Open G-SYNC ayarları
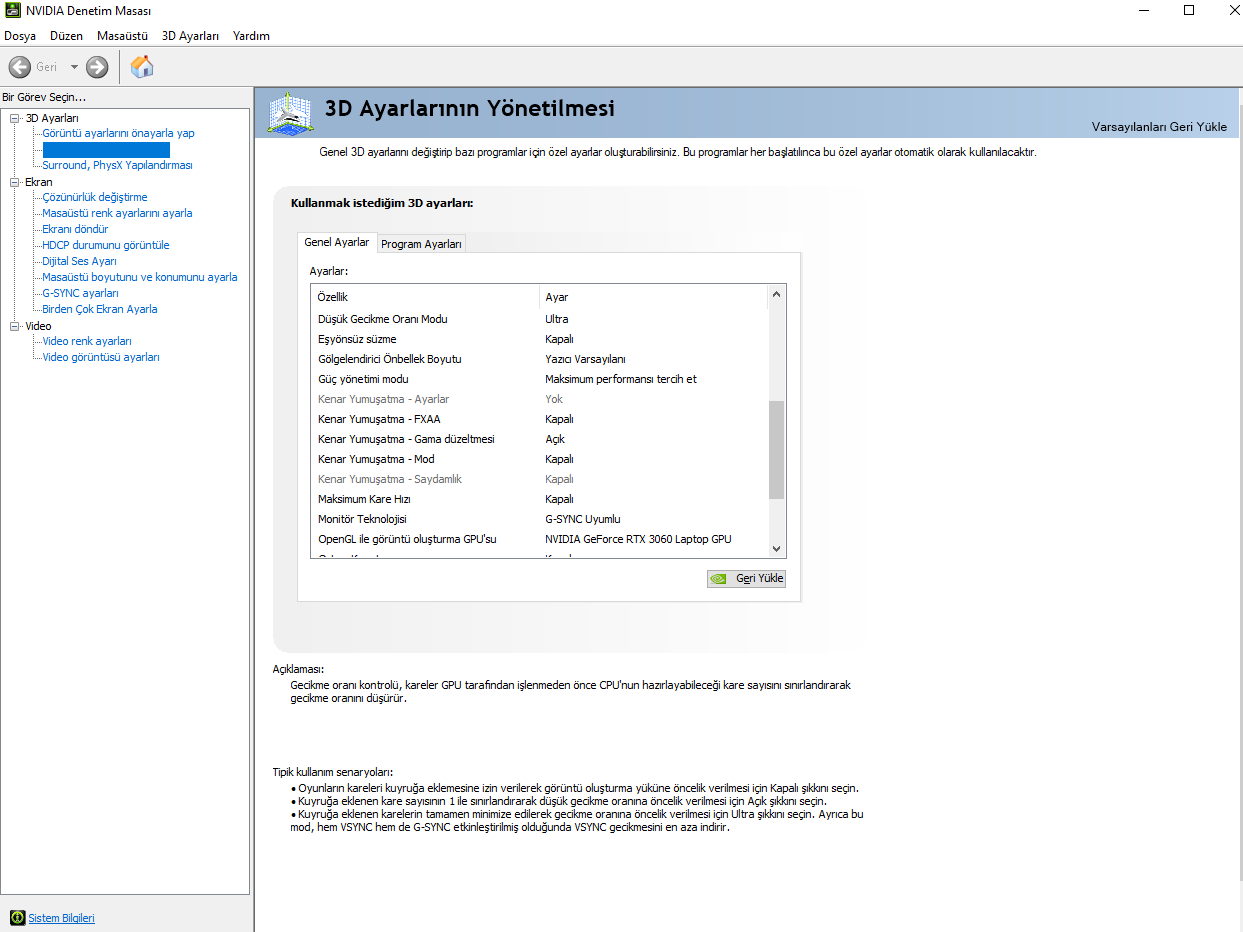 pos(80,293)
